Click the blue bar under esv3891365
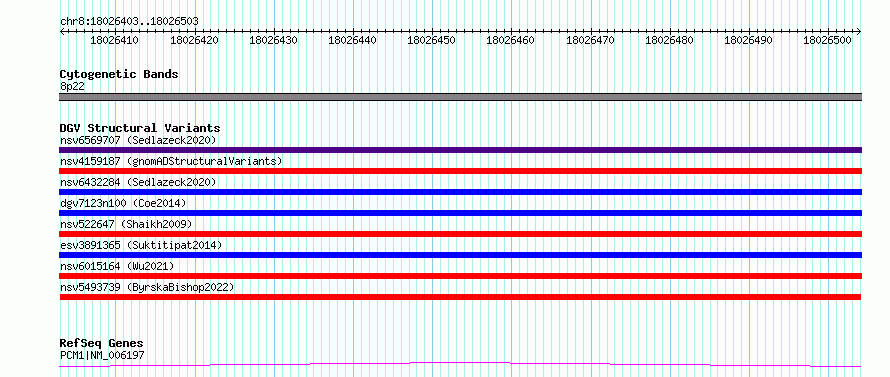This screenshot has width=890, height=377. 460,255
